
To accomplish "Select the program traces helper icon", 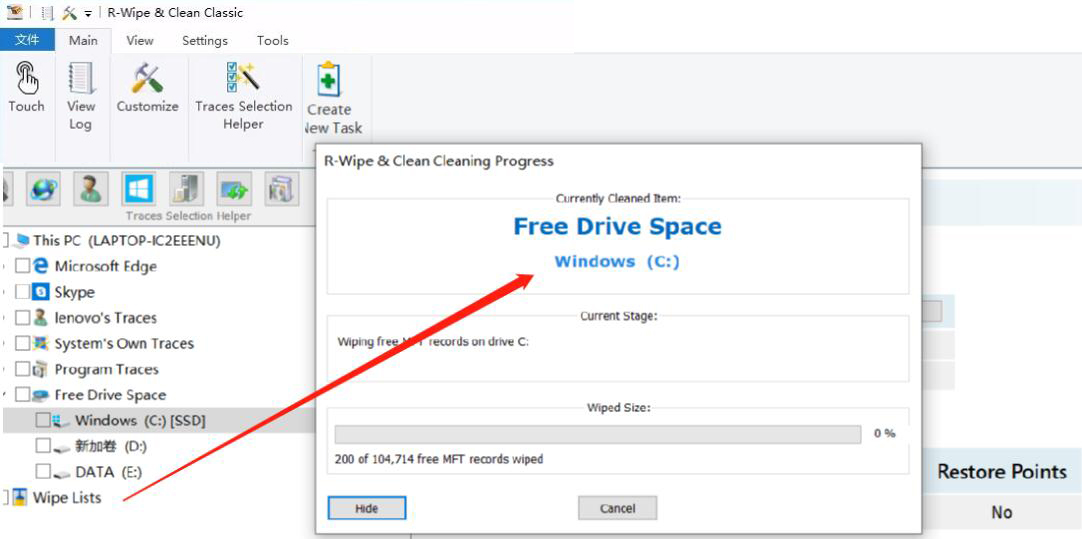I will (x=282, y=188).
